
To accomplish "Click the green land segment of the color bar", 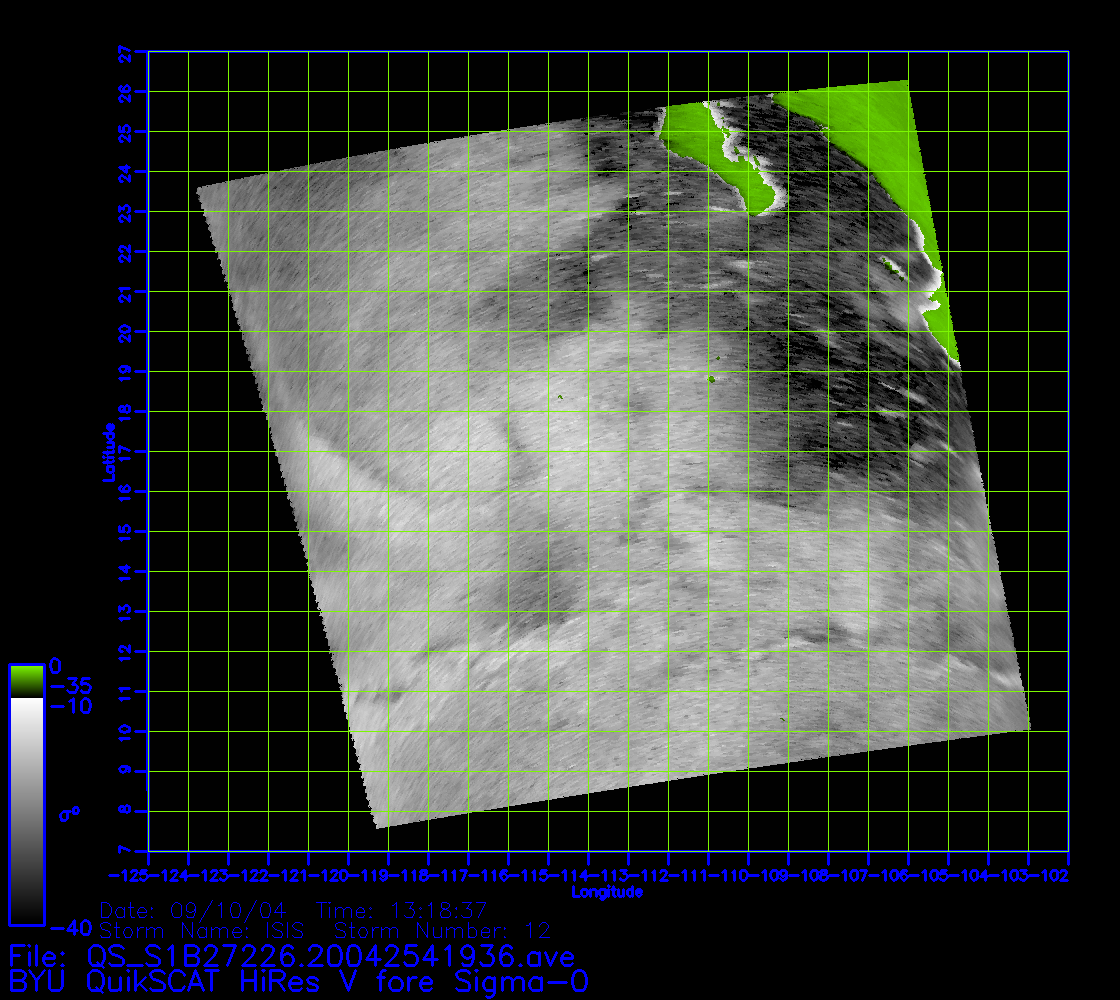I will pos(26,681).
